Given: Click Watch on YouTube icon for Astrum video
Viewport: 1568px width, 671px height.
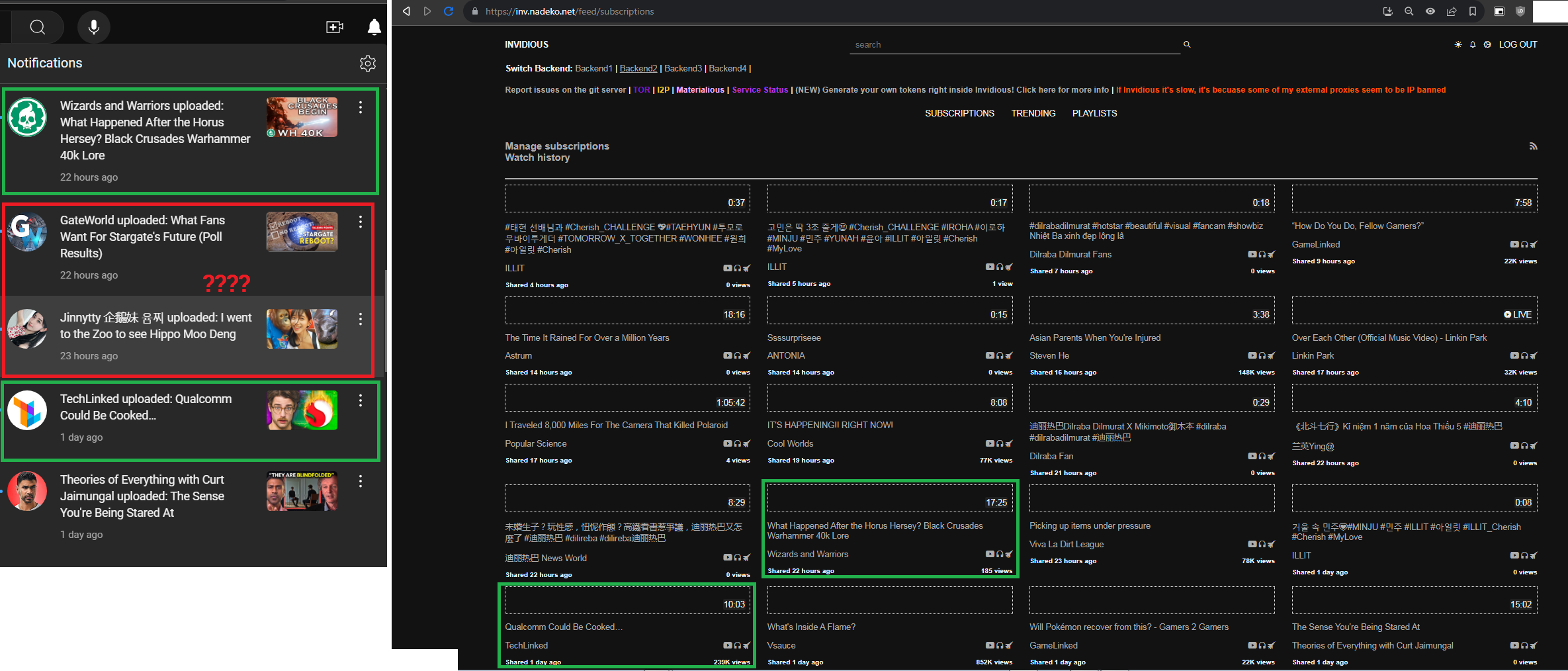Looking at the screenshot, I should pos(727,355).
